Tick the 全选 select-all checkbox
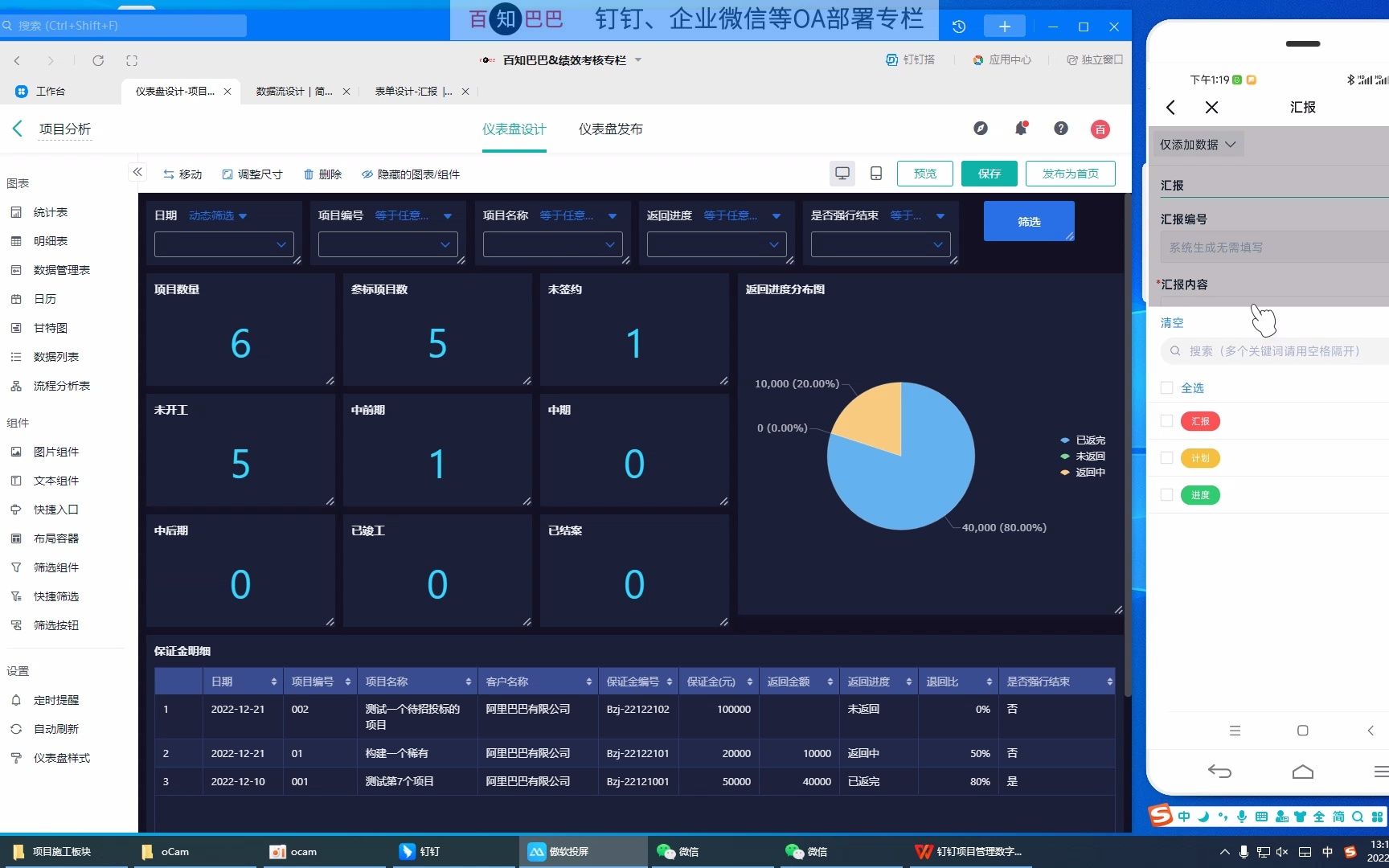Image resolution: width=1389 pixels, height=868 pixels. pyautogui.click(x=1166, y=387)
